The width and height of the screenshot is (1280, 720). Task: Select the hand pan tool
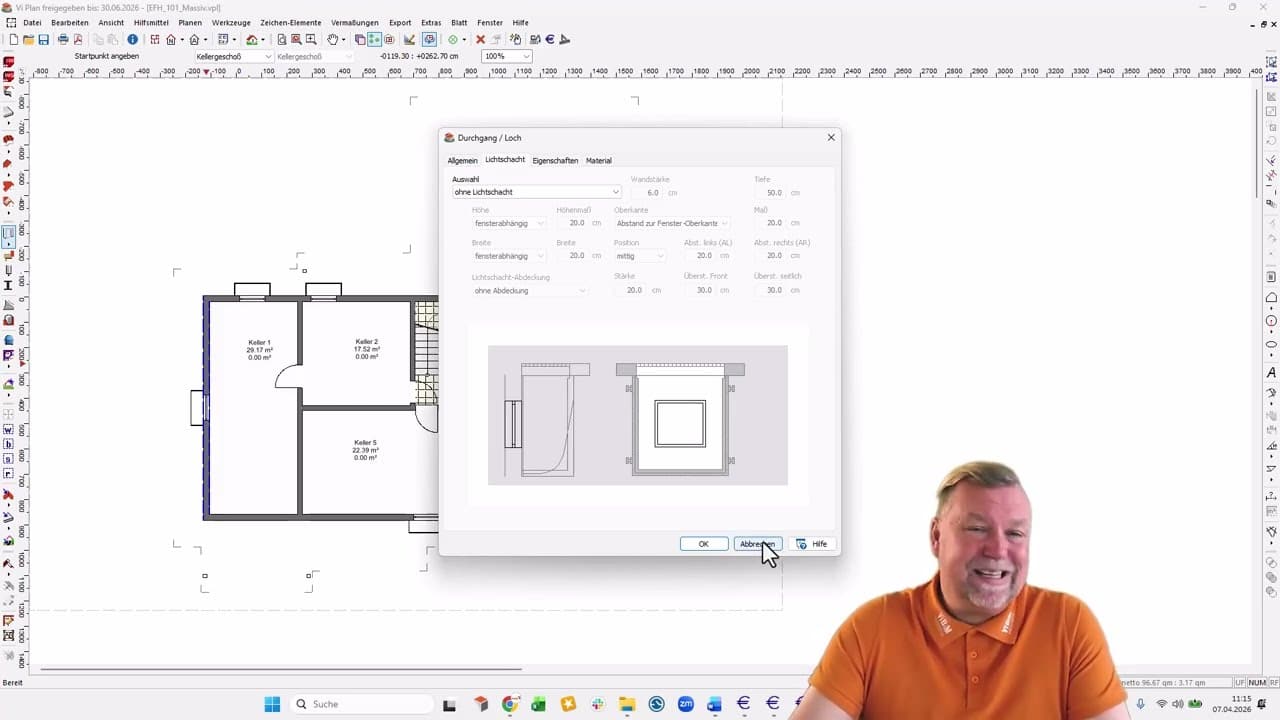coord(333,40)
